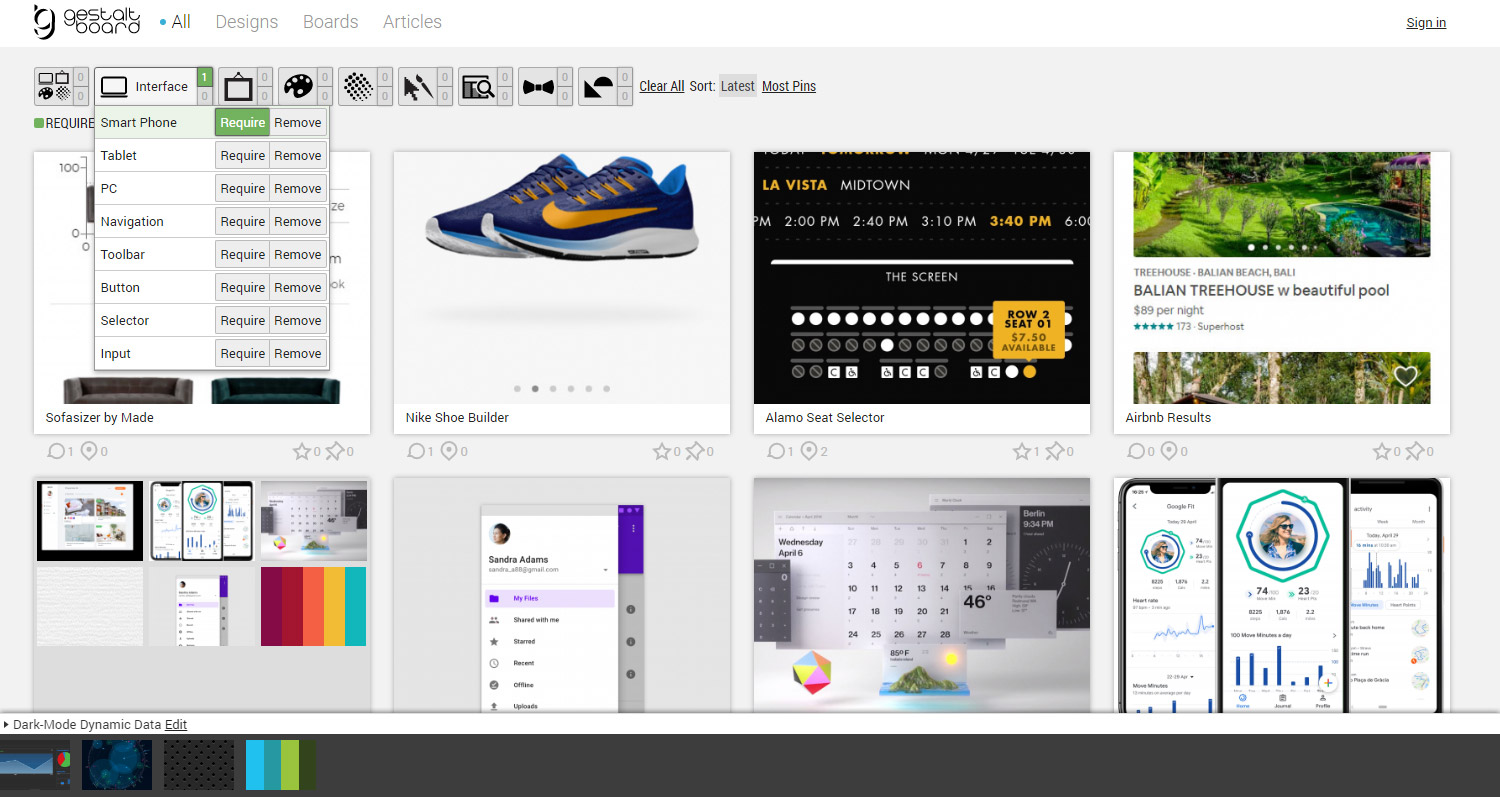The height and width of the screenshot is (797, 1500).
Task: Select the dotted pattern thumbnail in bottom tray
Action: pos(199,765)
